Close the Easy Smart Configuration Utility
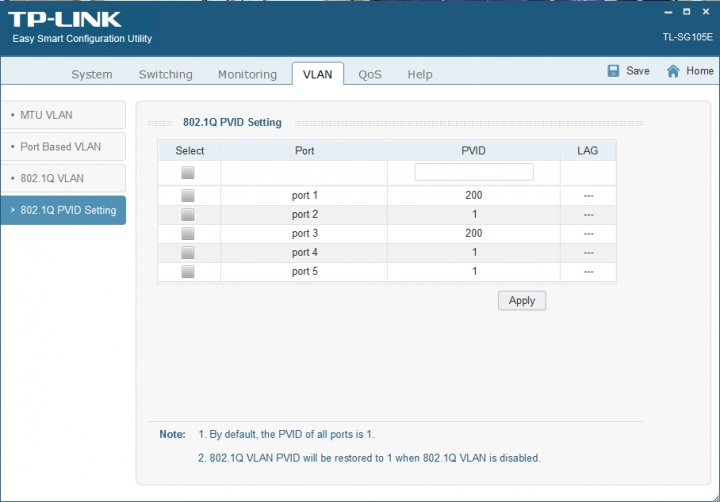The image size is (720, 502). [x=706, y=12]
